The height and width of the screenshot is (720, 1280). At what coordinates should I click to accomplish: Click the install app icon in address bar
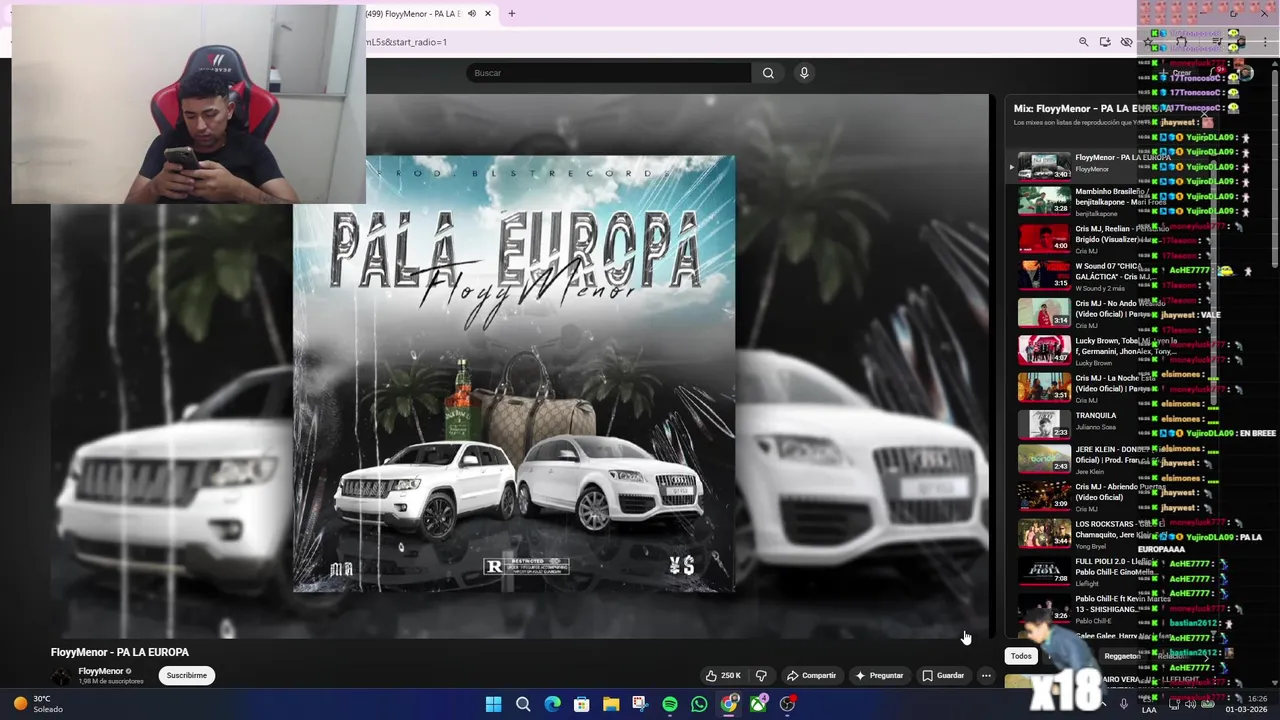coord(1105,42)
